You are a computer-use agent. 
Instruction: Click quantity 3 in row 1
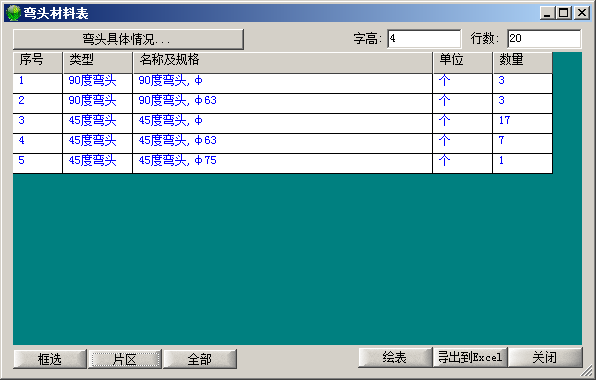[x=523, y=83]
